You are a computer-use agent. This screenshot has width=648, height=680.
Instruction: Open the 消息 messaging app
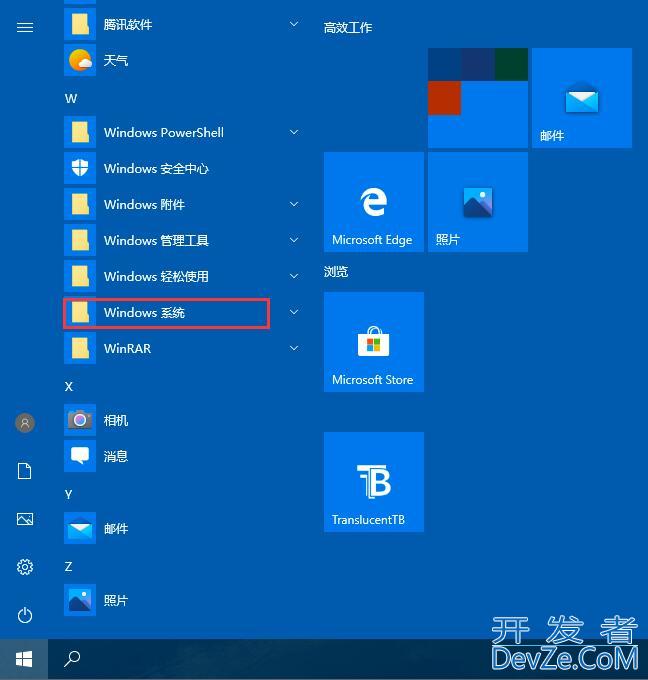click(115, 457)
